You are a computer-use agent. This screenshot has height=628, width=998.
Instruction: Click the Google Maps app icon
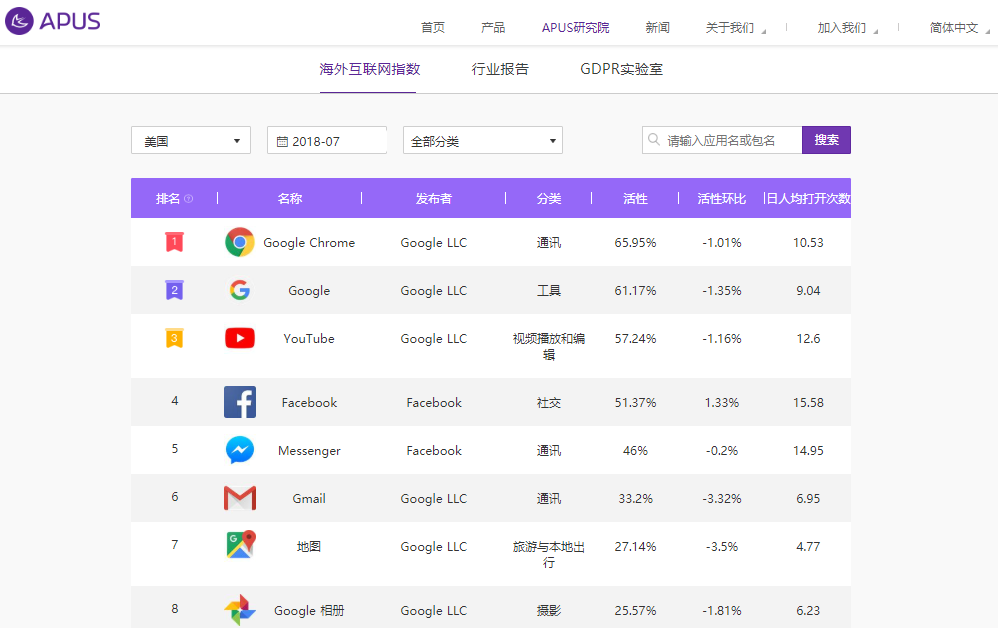[240, 545]
